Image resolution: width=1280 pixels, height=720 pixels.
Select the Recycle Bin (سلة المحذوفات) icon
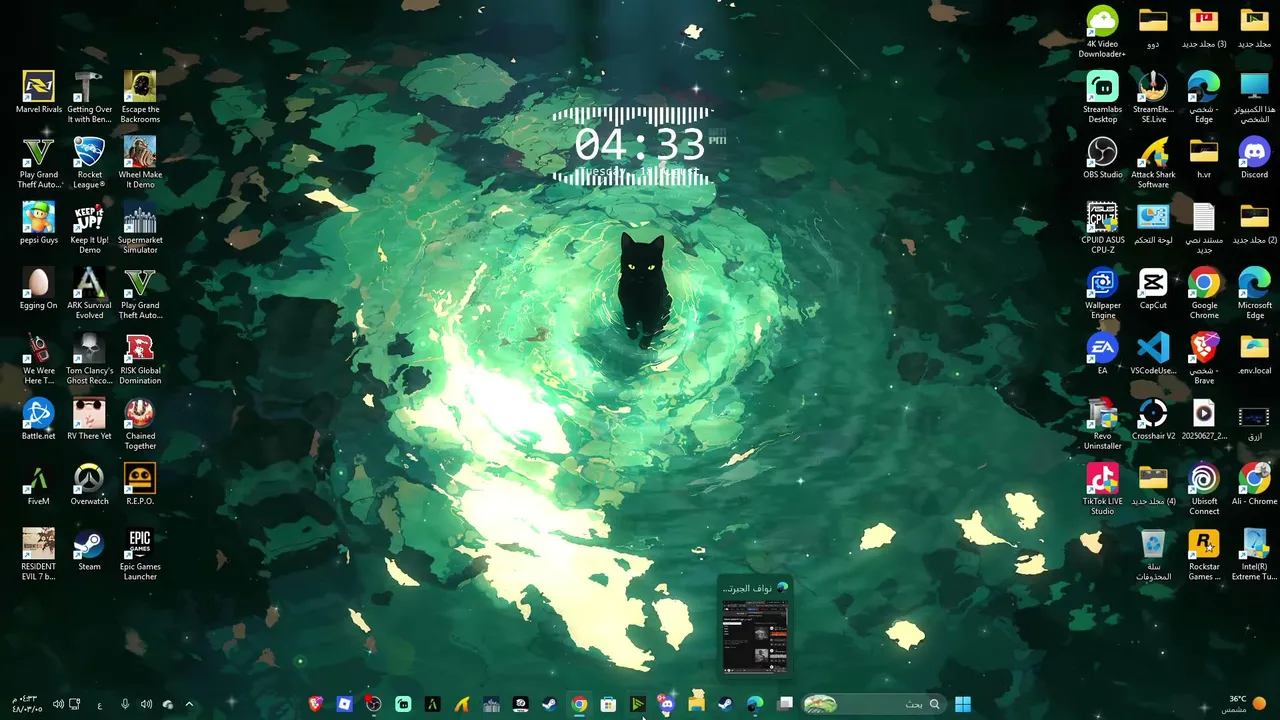coord(1153,555)
